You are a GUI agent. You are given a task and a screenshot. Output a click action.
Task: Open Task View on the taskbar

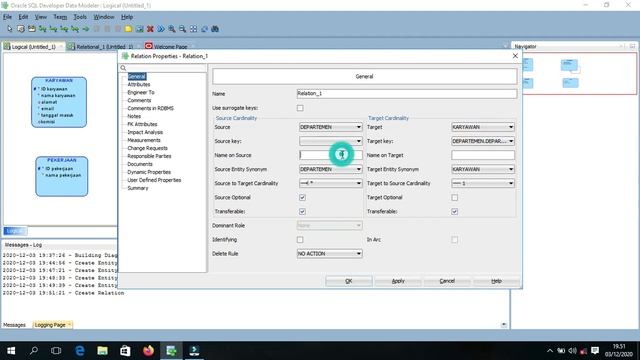pos(56,351)
